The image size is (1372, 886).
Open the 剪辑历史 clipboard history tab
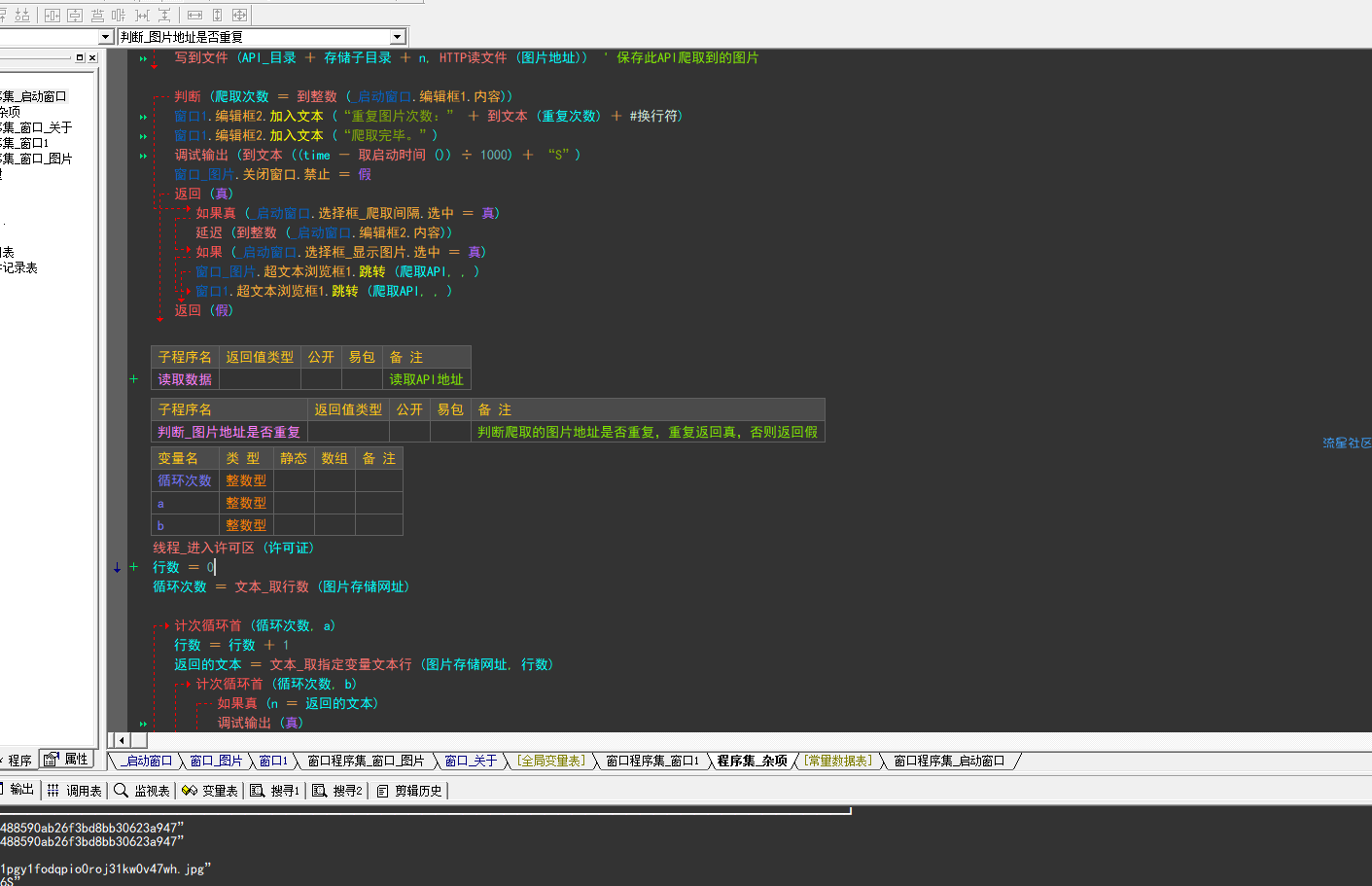[x=409, y=791]
